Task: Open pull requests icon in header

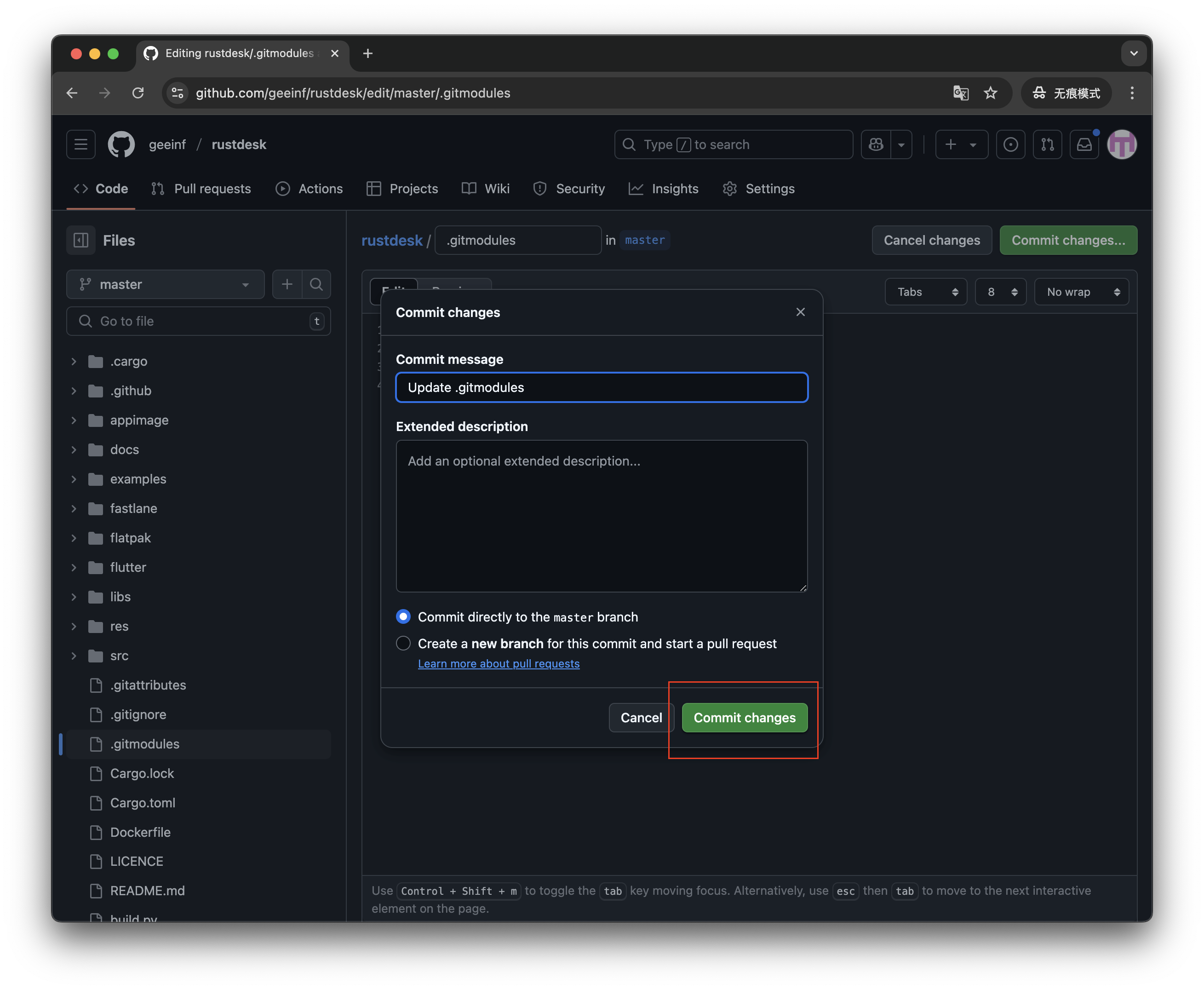Action: (1047, 144)
